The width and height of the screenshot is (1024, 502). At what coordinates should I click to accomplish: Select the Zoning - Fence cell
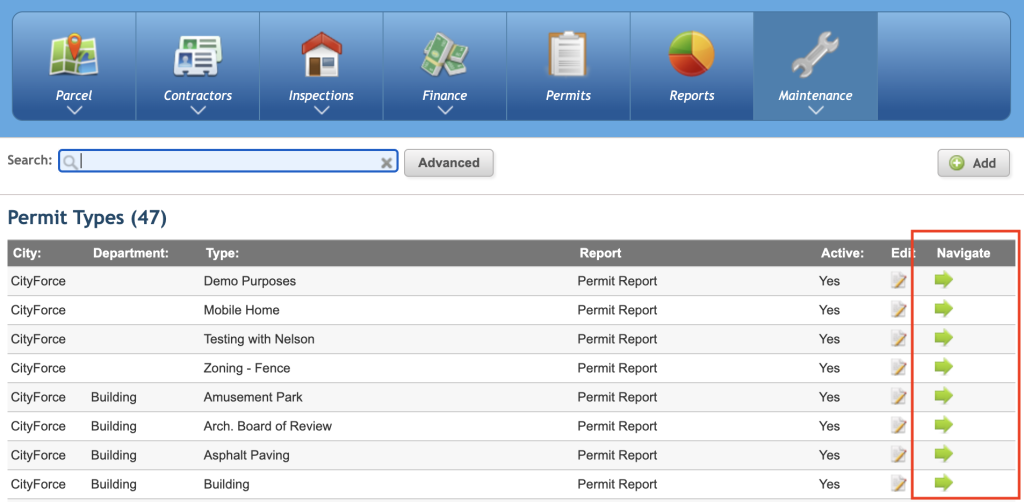point(247,368)
